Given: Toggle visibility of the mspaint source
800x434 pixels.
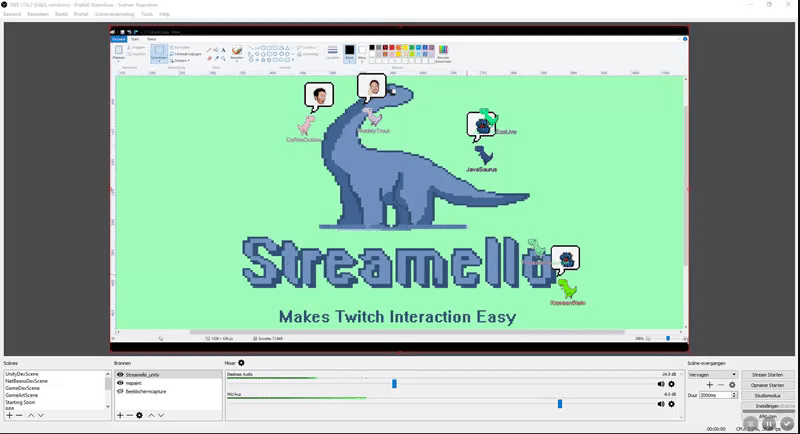Looking at the screenshot, I should (x=120, y=382).
